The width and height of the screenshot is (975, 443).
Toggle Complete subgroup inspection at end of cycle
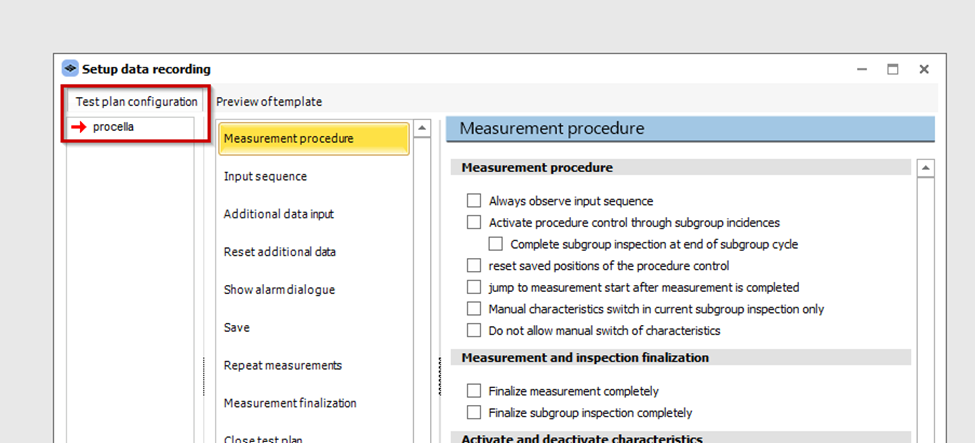[496, 244]
